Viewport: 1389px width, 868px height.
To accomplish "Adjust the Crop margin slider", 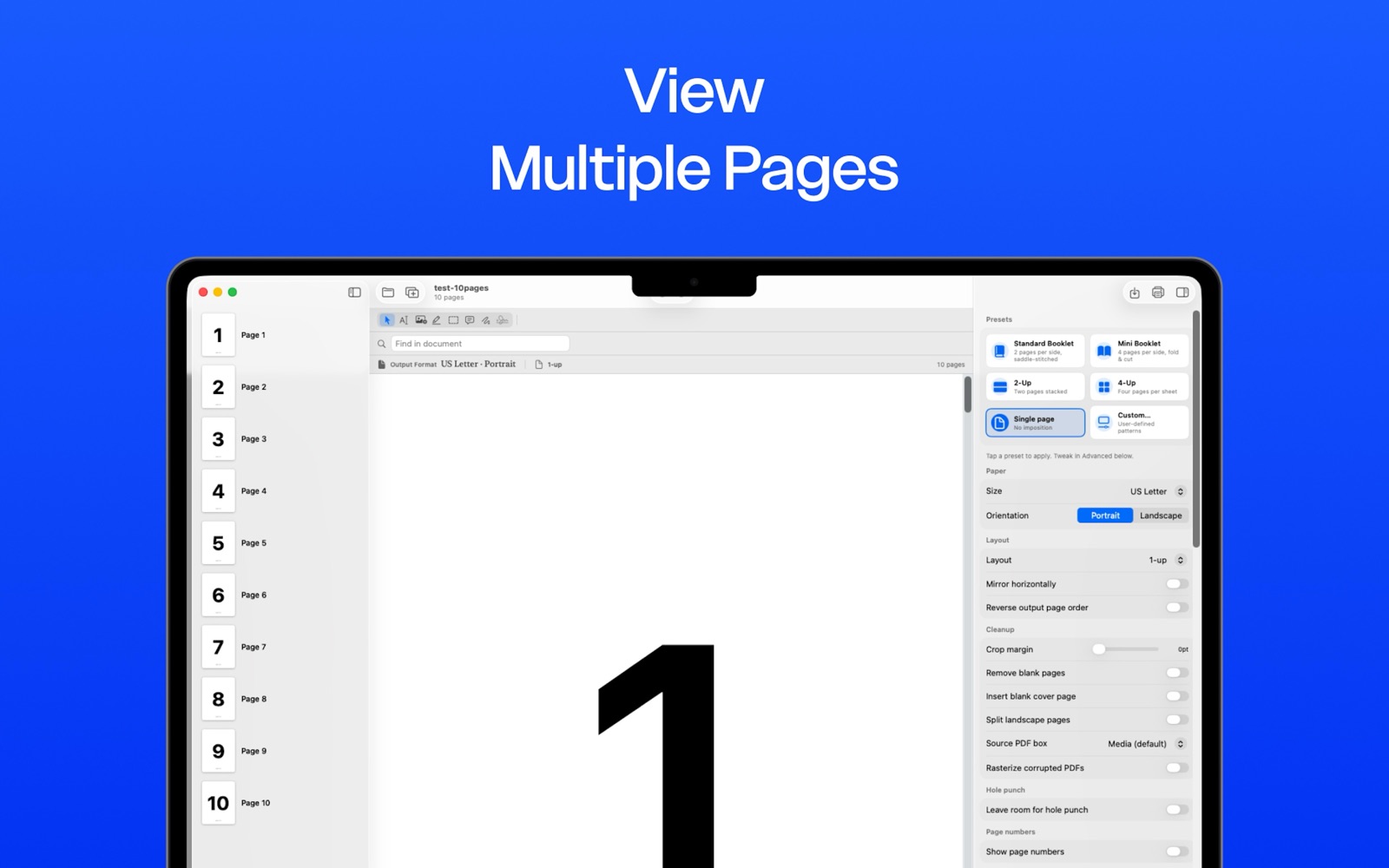I will (1126, 649).
